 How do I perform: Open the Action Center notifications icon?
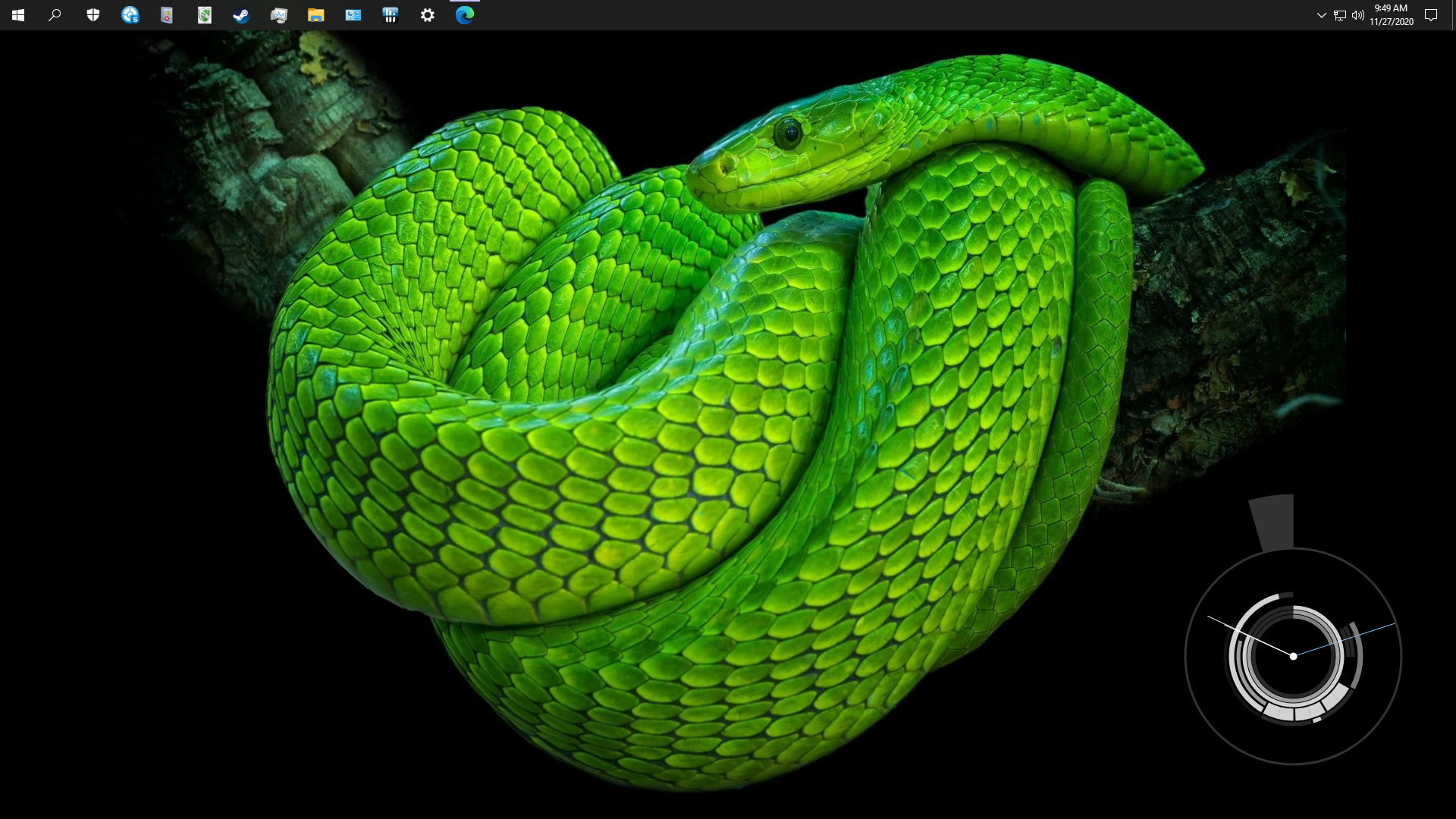(x=1431, y=15)
